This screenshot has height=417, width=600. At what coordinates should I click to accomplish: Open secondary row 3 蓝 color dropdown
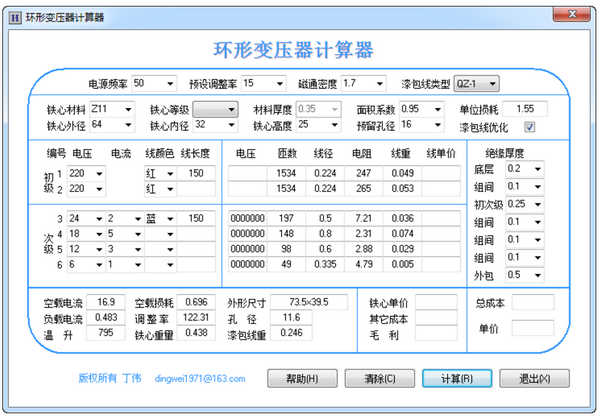click(x=170, y=219)
